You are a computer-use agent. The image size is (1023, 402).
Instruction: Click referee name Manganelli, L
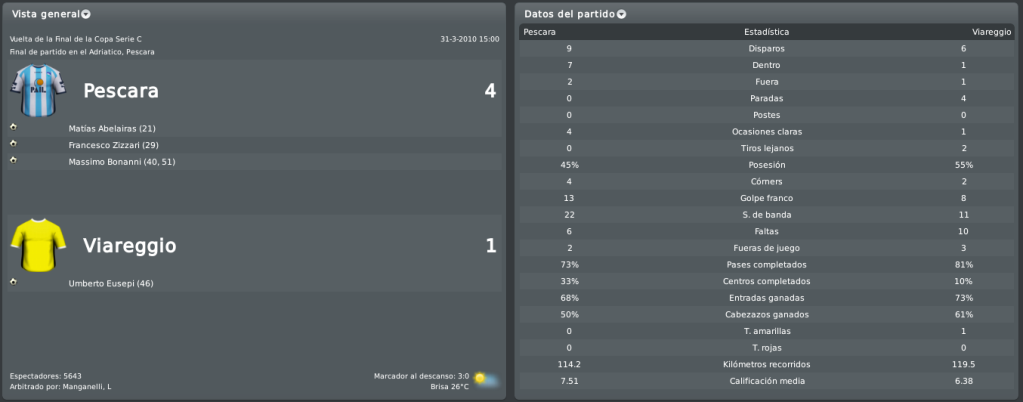tap(87, 386)
